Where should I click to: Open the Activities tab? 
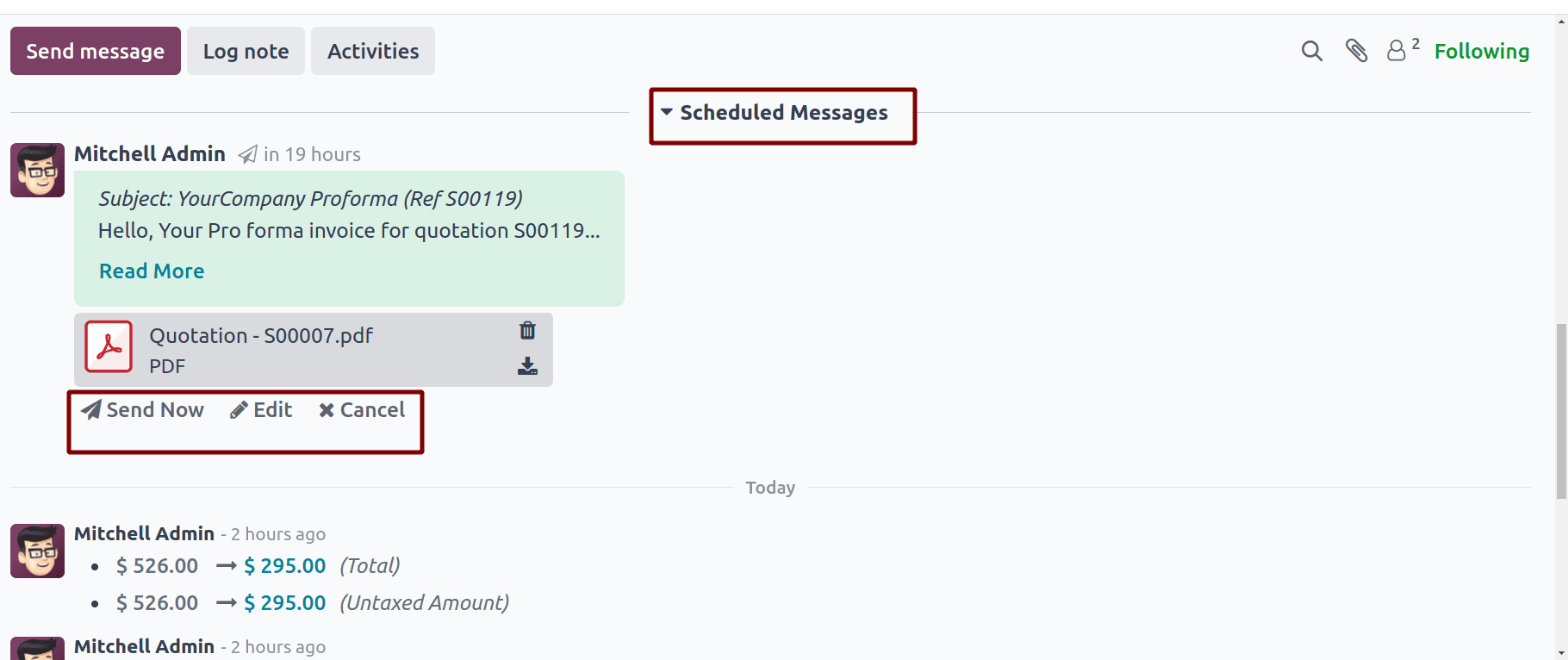tap(373, 52)
